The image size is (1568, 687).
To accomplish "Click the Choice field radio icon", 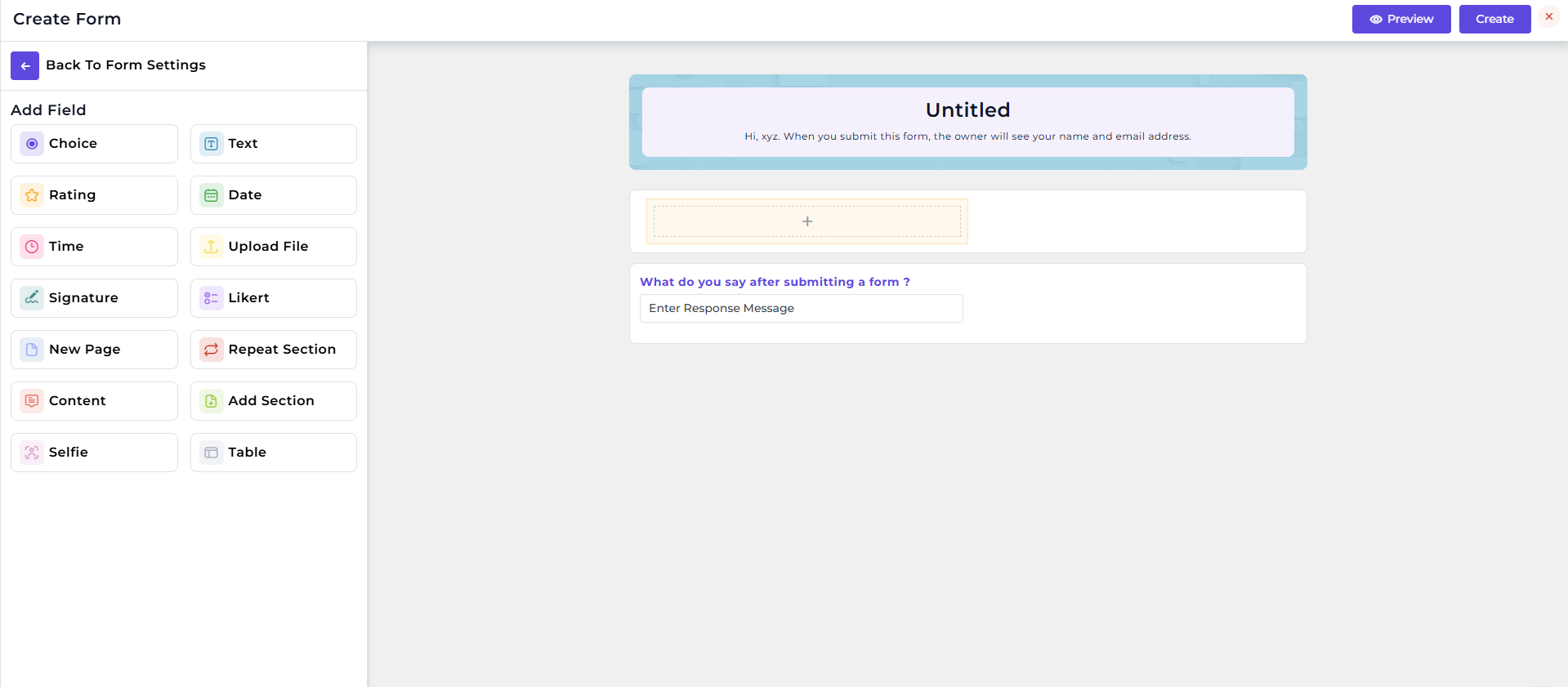I will click(x=32, y=144).
